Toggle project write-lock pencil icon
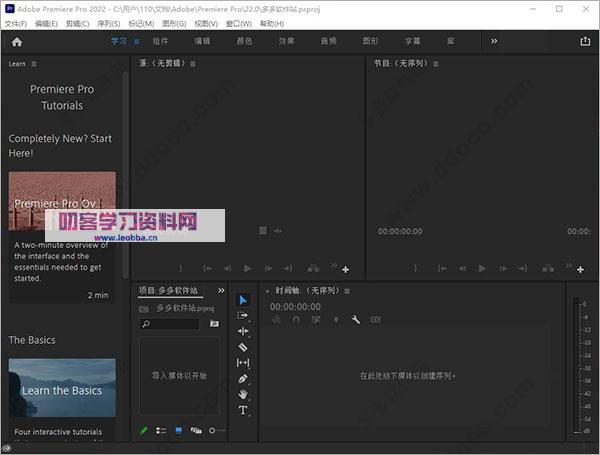 coord(144,431)
